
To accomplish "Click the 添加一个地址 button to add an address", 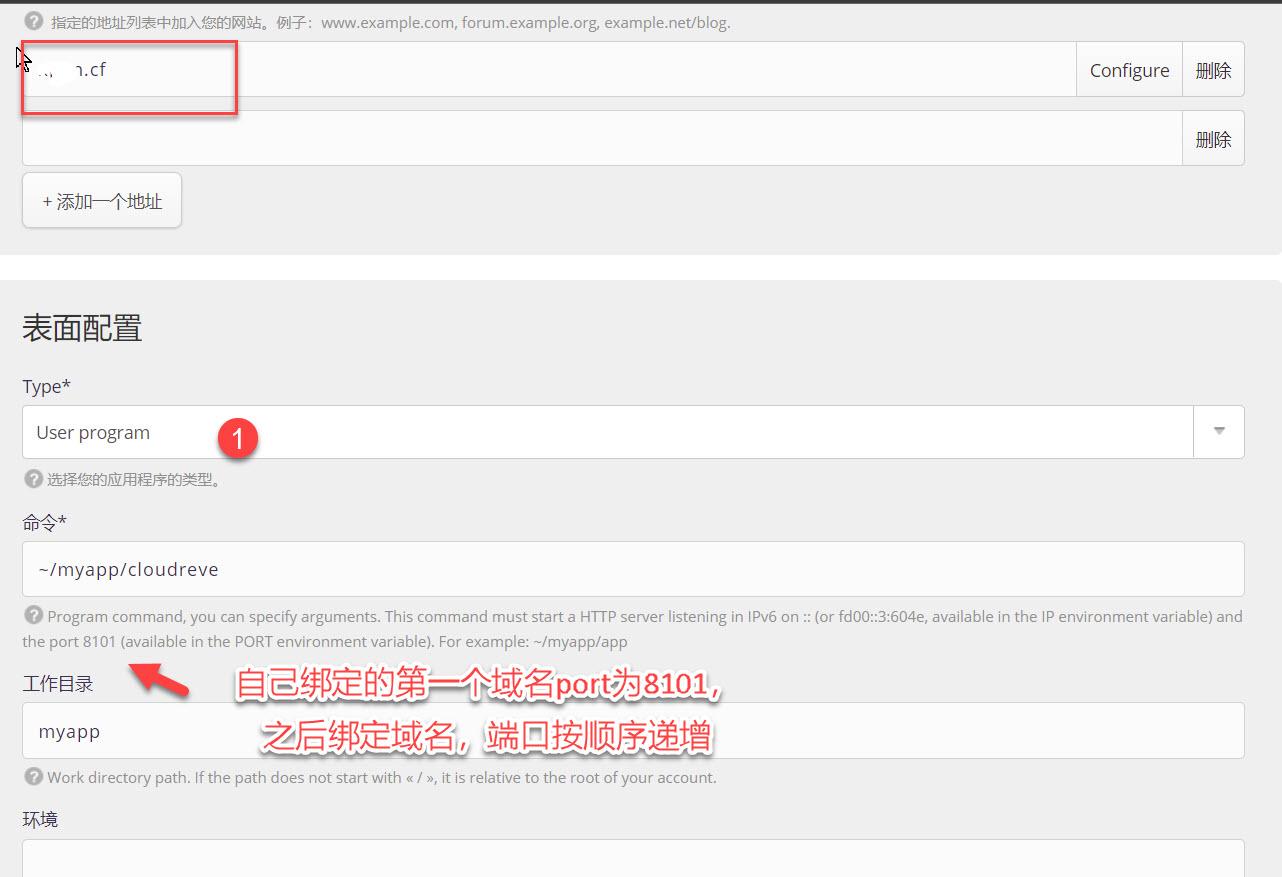I will tap(101, 199).
